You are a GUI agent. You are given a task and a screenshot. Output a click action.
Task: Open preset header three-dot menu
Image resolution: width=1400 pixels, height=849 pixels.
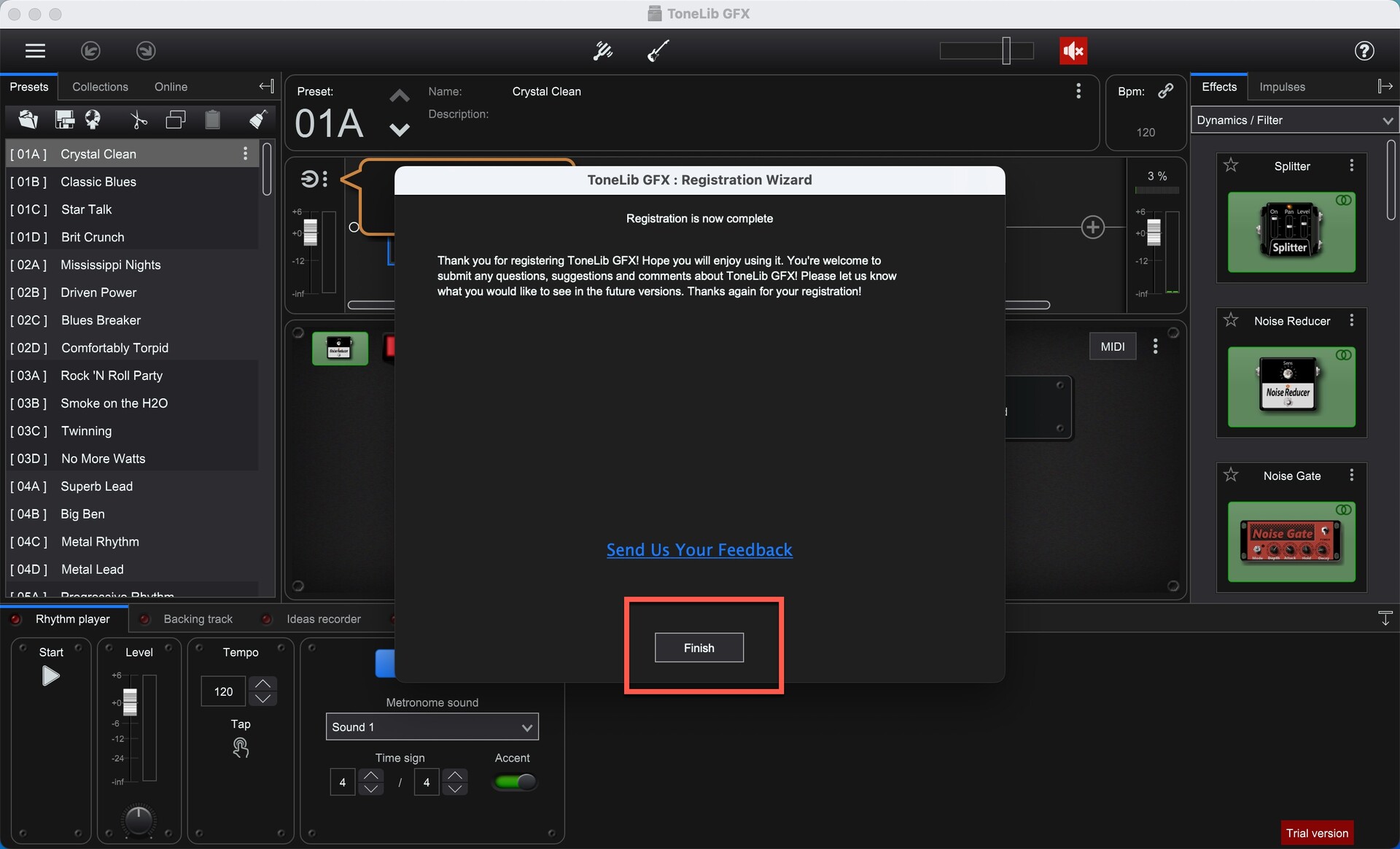[1078, 91]
